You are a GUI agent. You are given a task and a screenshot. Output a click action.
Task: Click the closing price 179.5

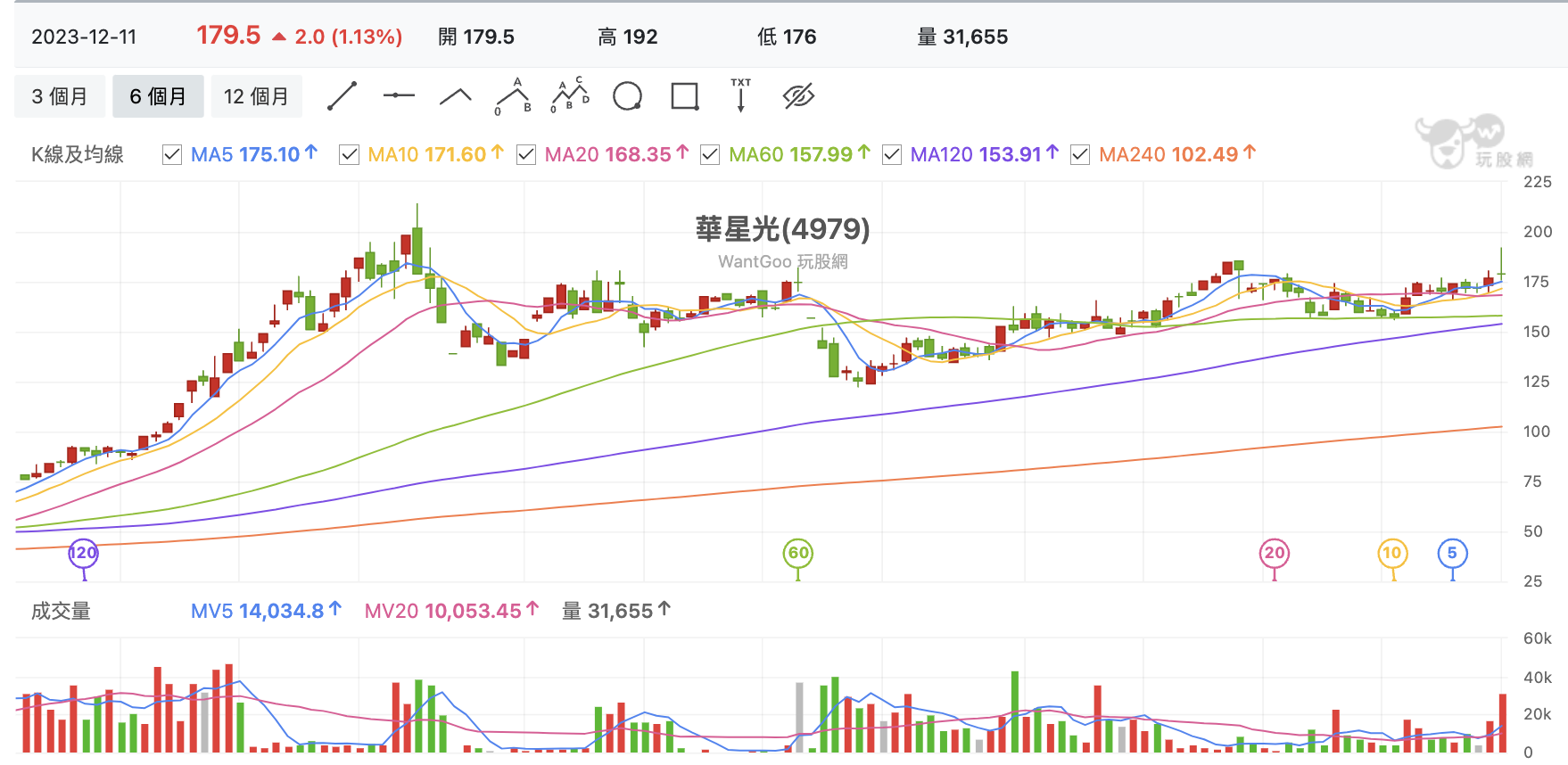click(228, 36)
